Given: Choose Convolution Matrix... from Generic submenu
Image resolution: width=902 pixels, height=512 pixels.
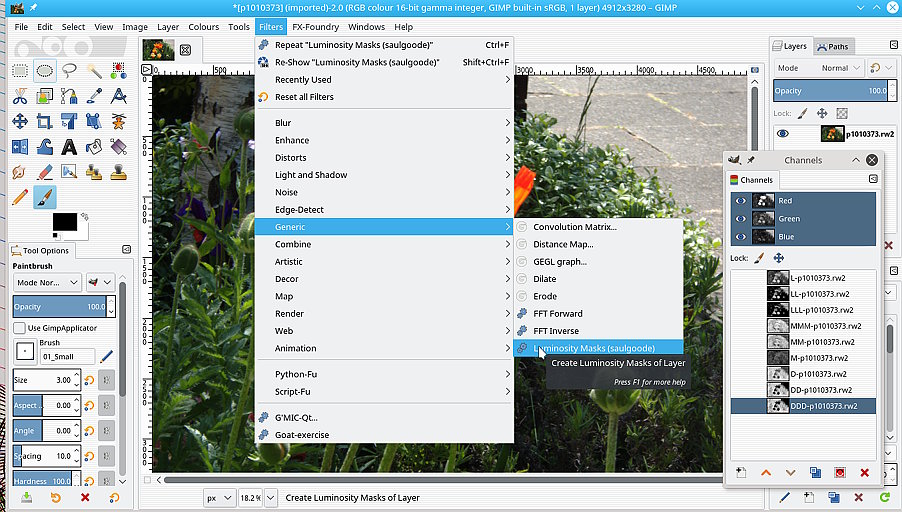Looking at the screenshot, I should pos(598,227).
